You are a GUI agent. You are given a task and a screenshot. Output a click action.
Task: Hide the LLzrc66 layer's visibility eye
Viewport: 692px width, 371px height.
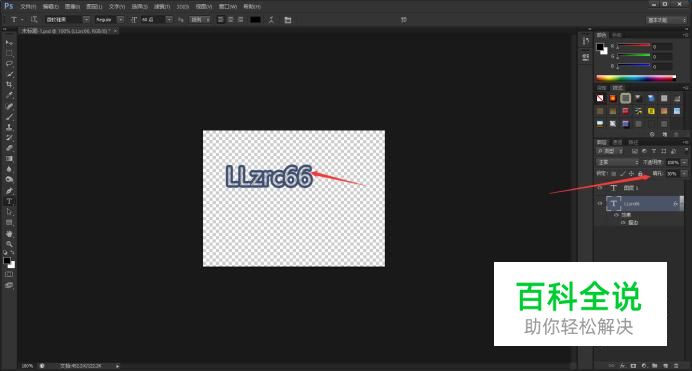point(600,204)
